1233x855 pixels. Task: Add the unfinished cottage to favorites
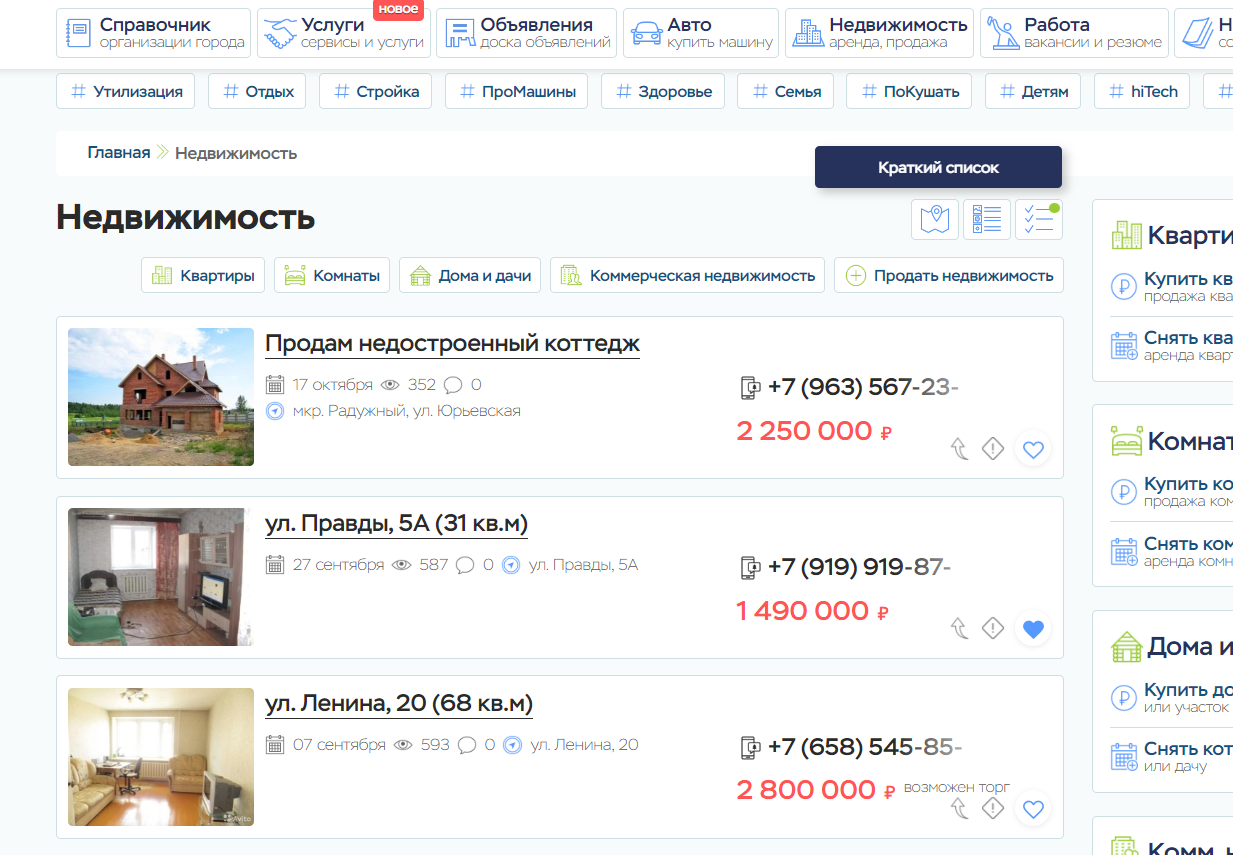pyautogui.click(x=1033, y=449)
